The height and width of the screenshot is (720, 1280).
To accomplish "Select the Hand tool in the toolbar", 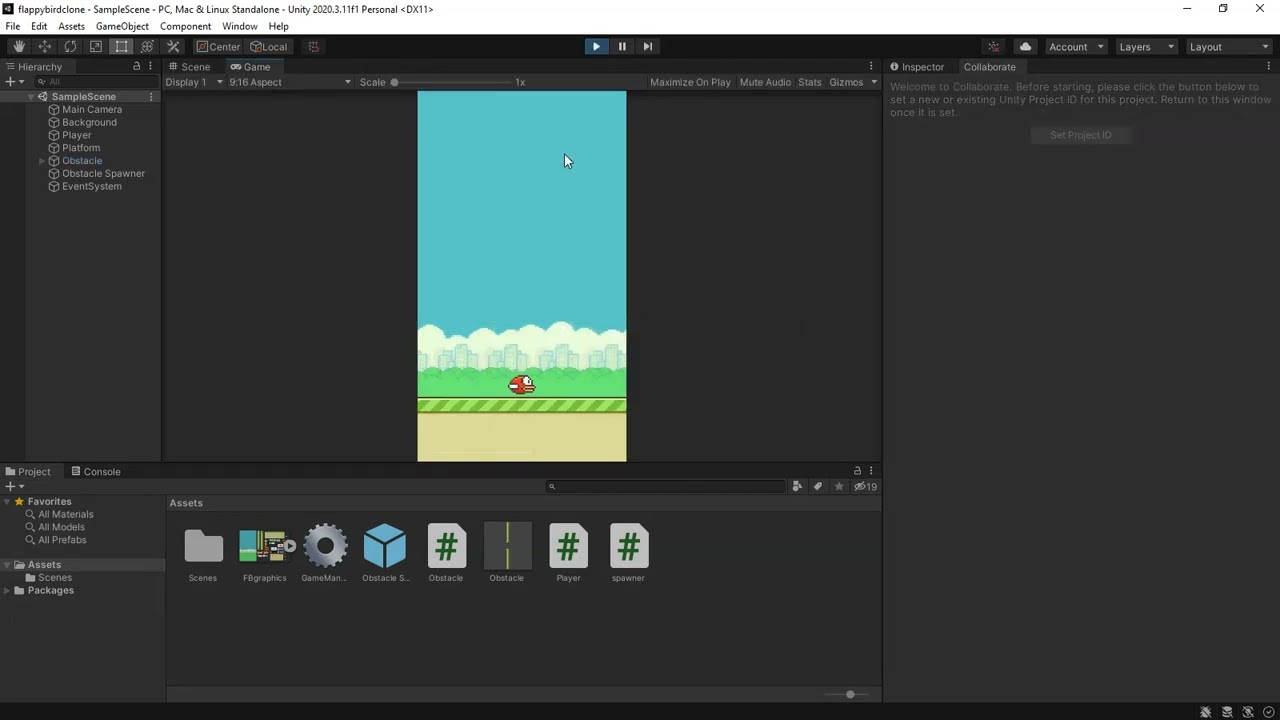I will click(x=18, y=46).
